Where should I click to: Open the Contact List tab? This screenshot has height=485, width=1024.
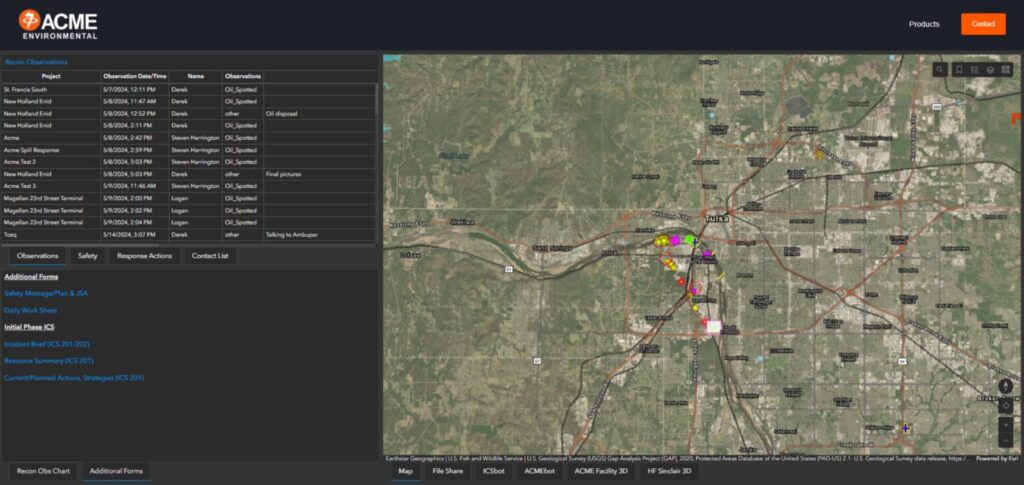coord(210,256)
